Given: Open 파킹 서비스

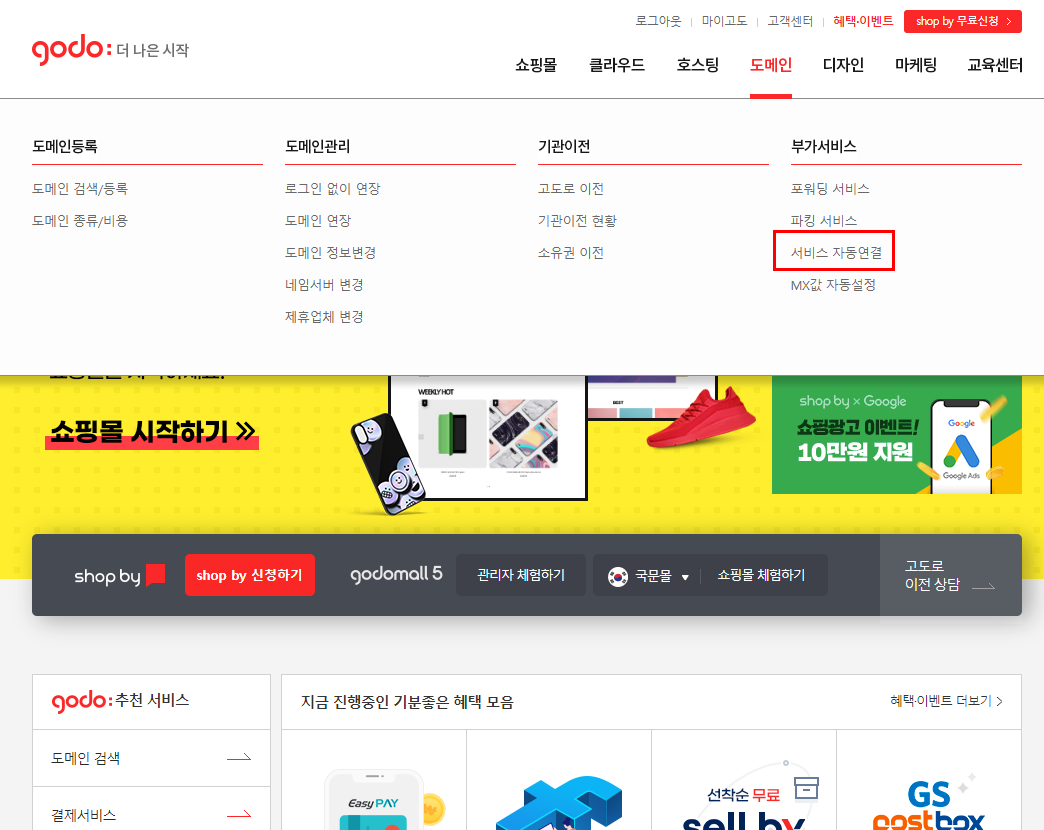Looking at the screenshot, I should (824, 221).
